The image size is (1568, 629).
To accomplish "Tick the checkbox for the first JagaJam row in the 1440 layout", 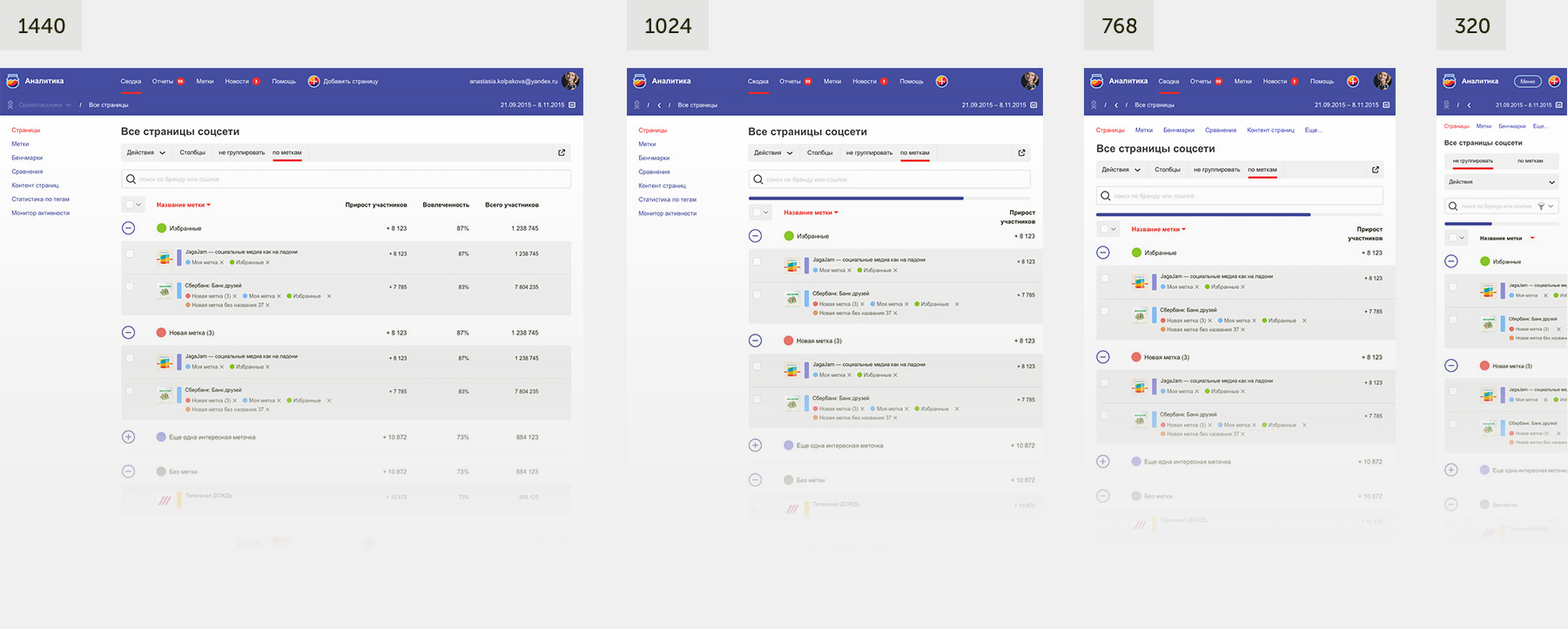I will click(130, 254).
